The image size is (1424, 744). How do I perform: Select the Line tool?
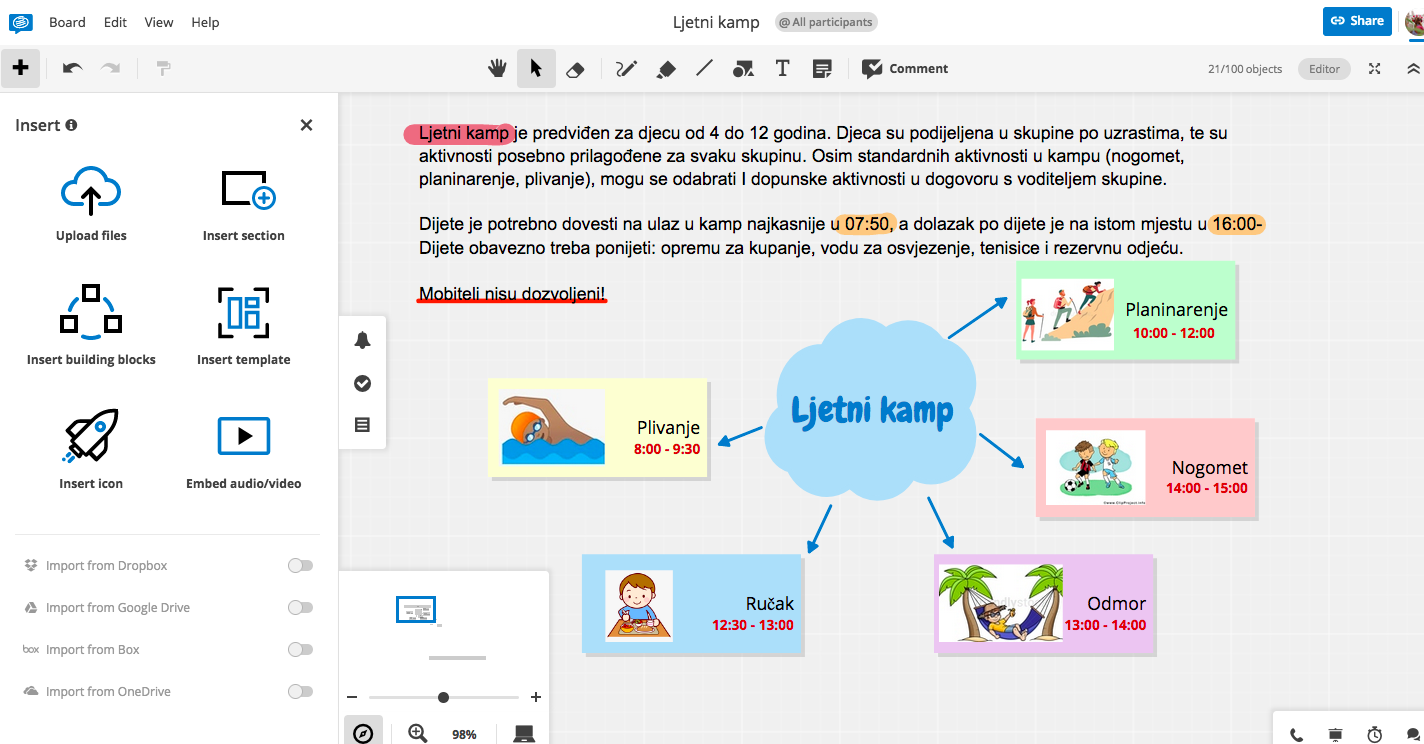pos(705,68)
